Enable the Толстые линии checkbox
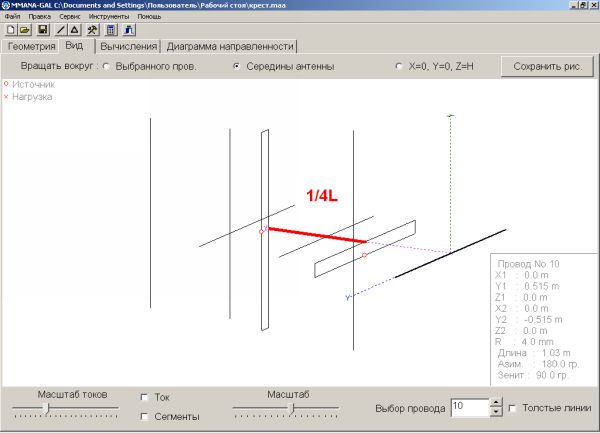The height and width of the screenshot is (434, 600). [x=513, y=408]
